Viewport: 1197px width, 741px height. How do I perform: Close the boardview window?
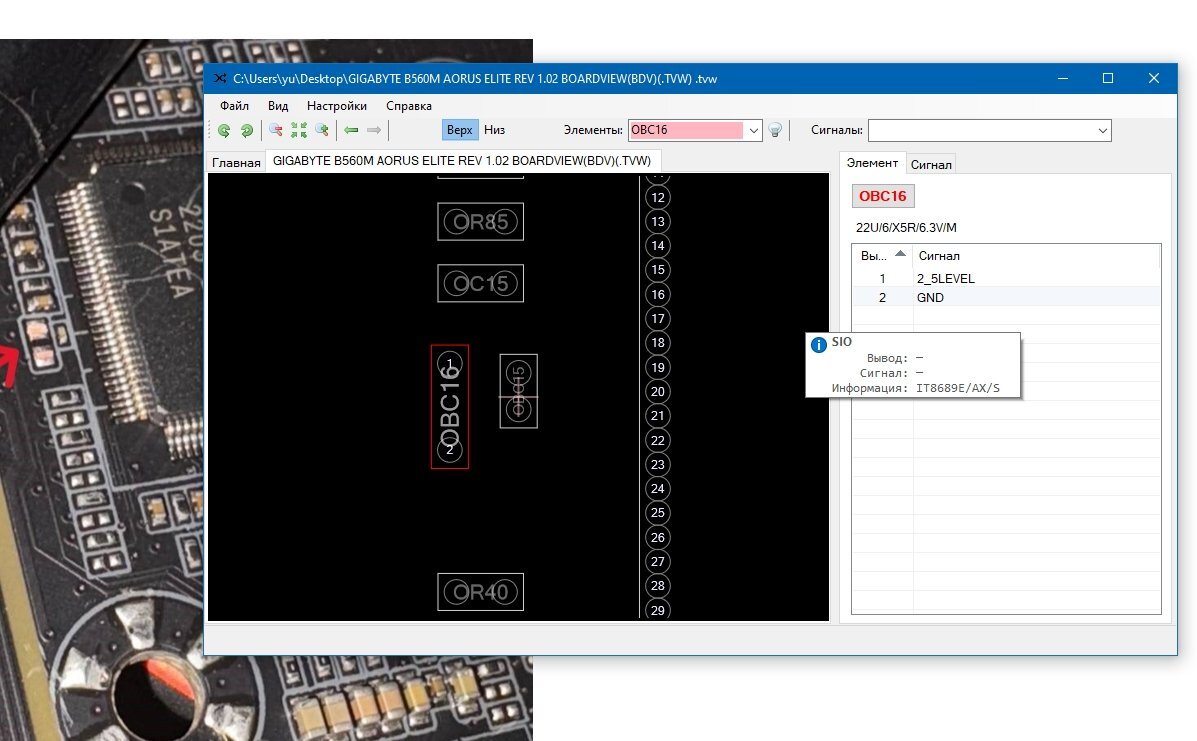click(1153, 79)
